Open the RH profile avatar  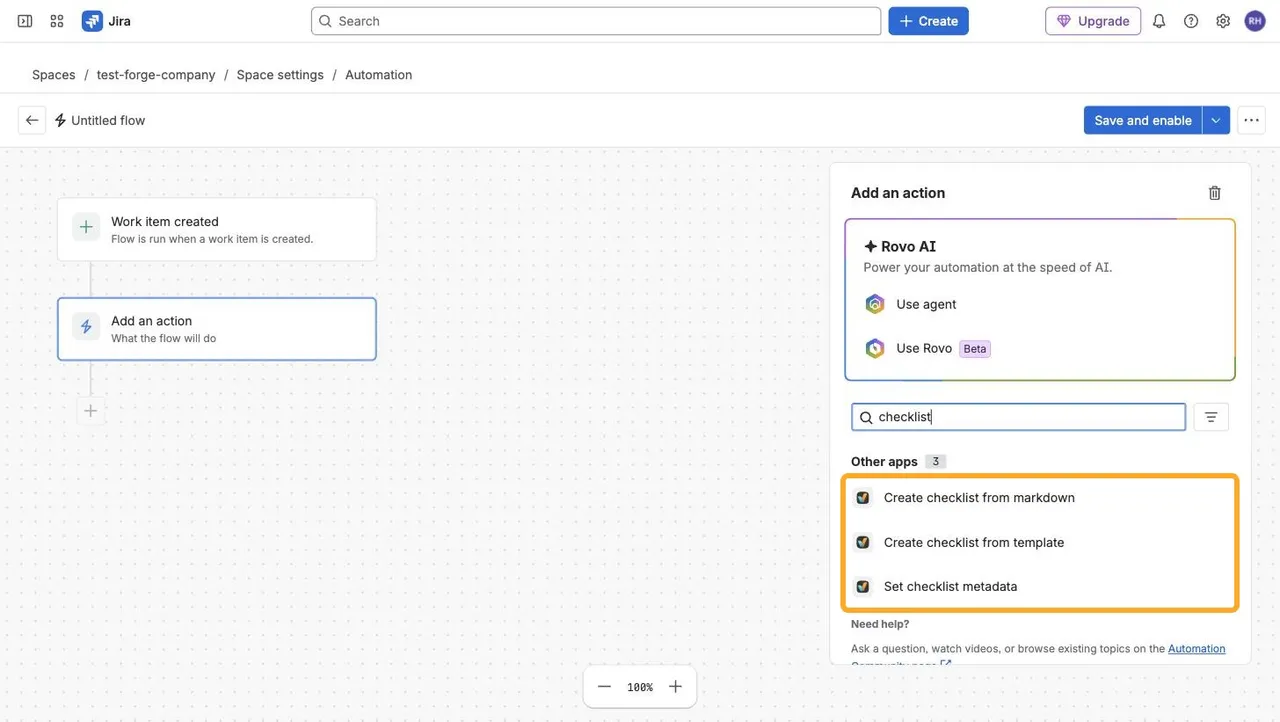[x=1255, y=21]
